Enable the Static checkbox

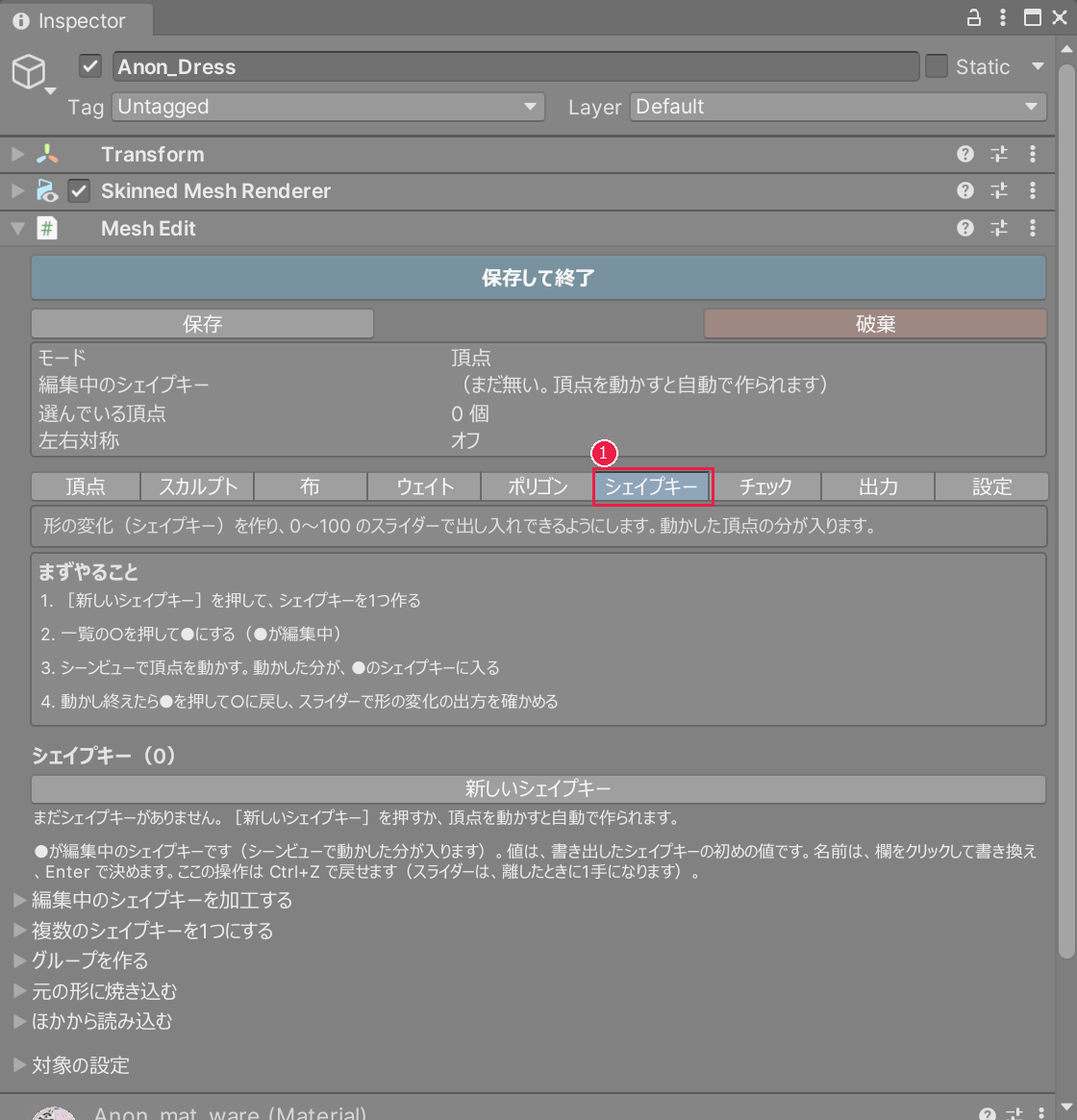(x=937, y=66)
